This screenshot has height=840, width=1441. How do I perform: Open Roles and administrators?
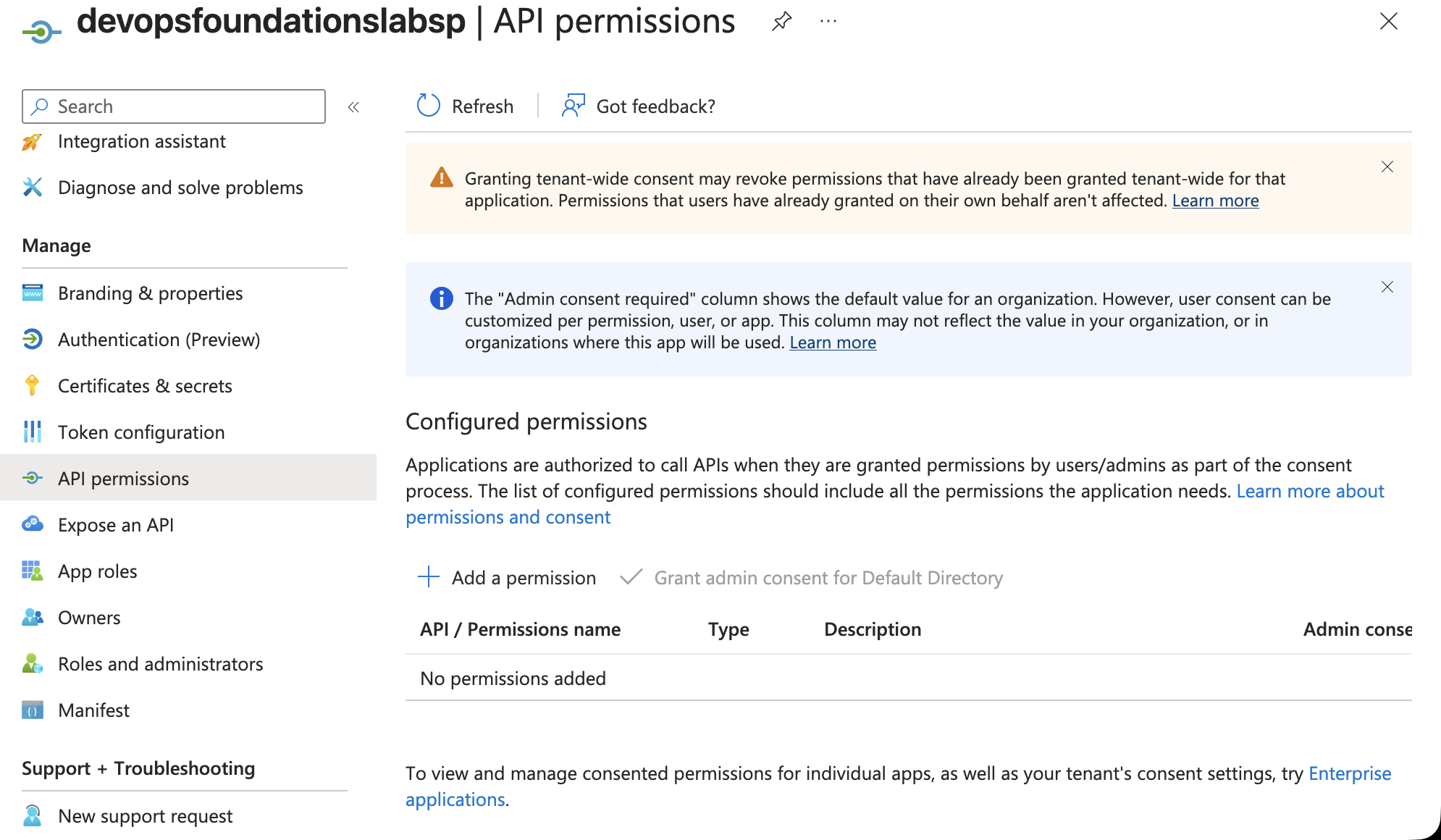pyautogui.click(x=160, y=664)
